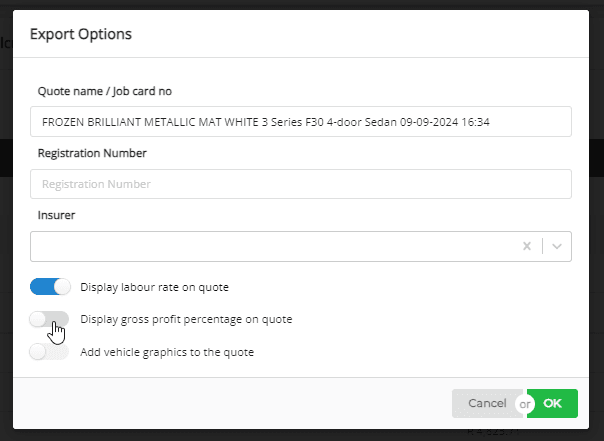The image size is (604, 441).
Task: Click the 'Registration Number' field label
Action: (x=92, y=153)
